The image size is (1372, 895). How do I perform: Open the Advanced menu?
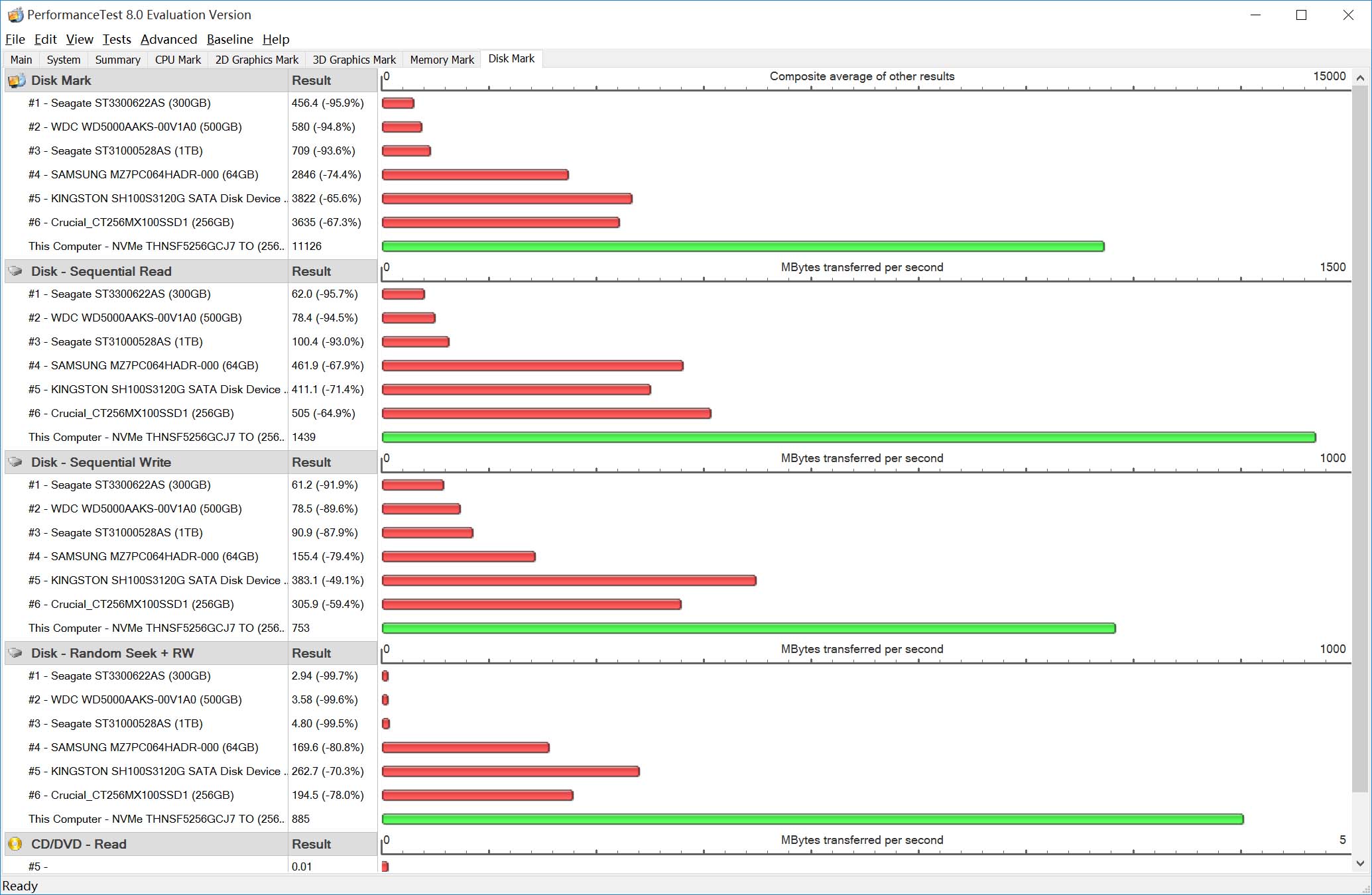[x=168, y=39]
